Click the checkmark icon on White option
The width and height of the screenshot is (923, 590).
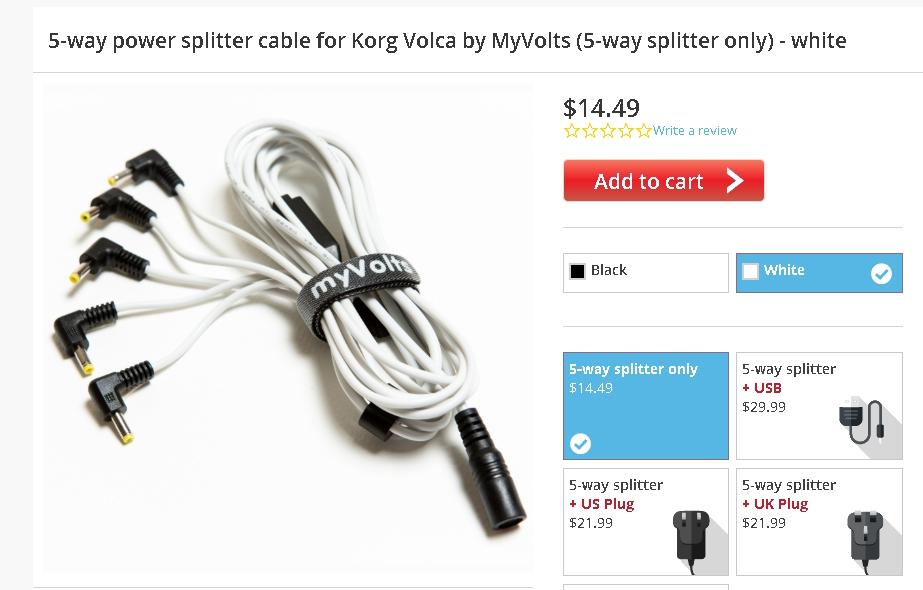pos(881,273)
